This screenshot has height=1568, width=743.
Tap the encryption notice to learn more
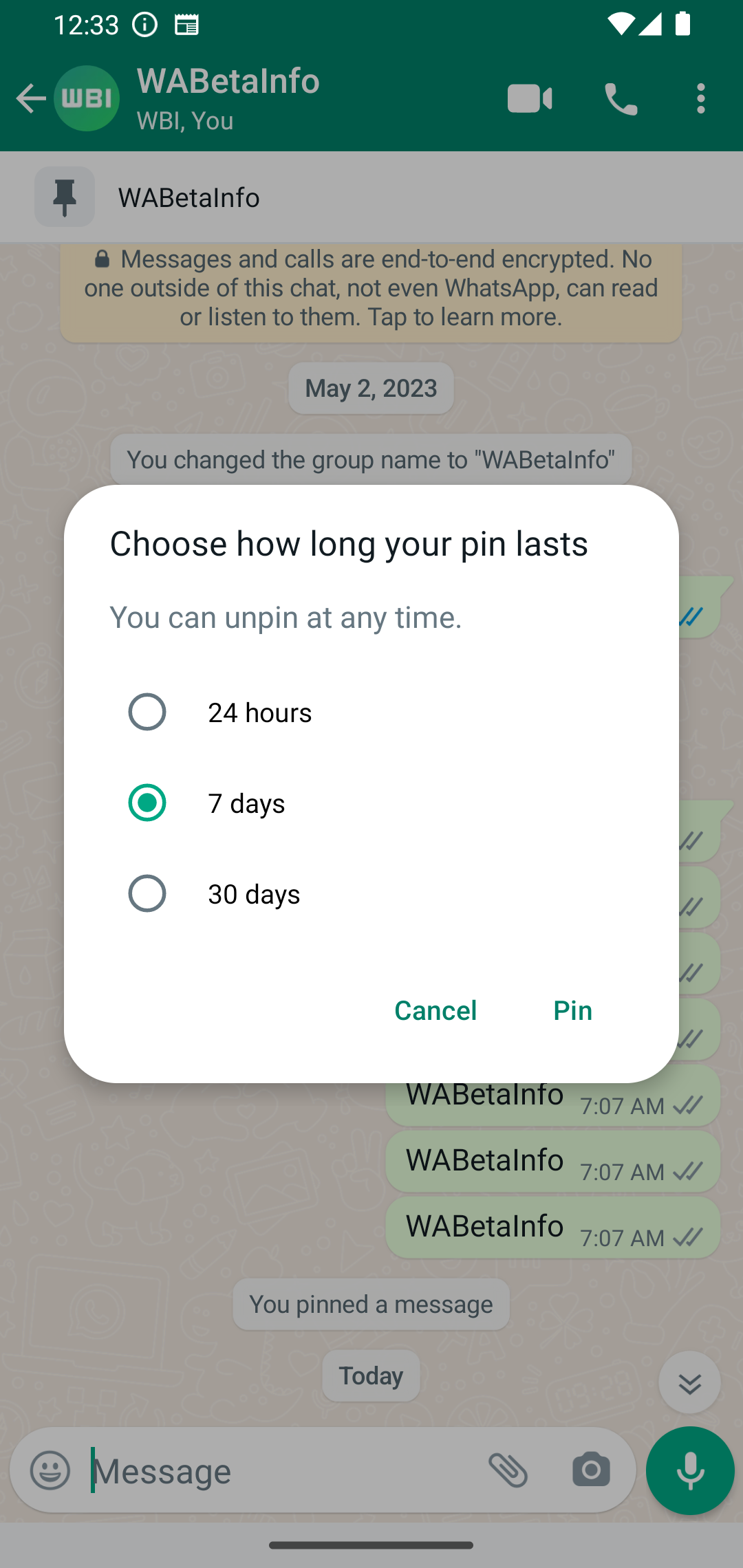coord(371,288)
